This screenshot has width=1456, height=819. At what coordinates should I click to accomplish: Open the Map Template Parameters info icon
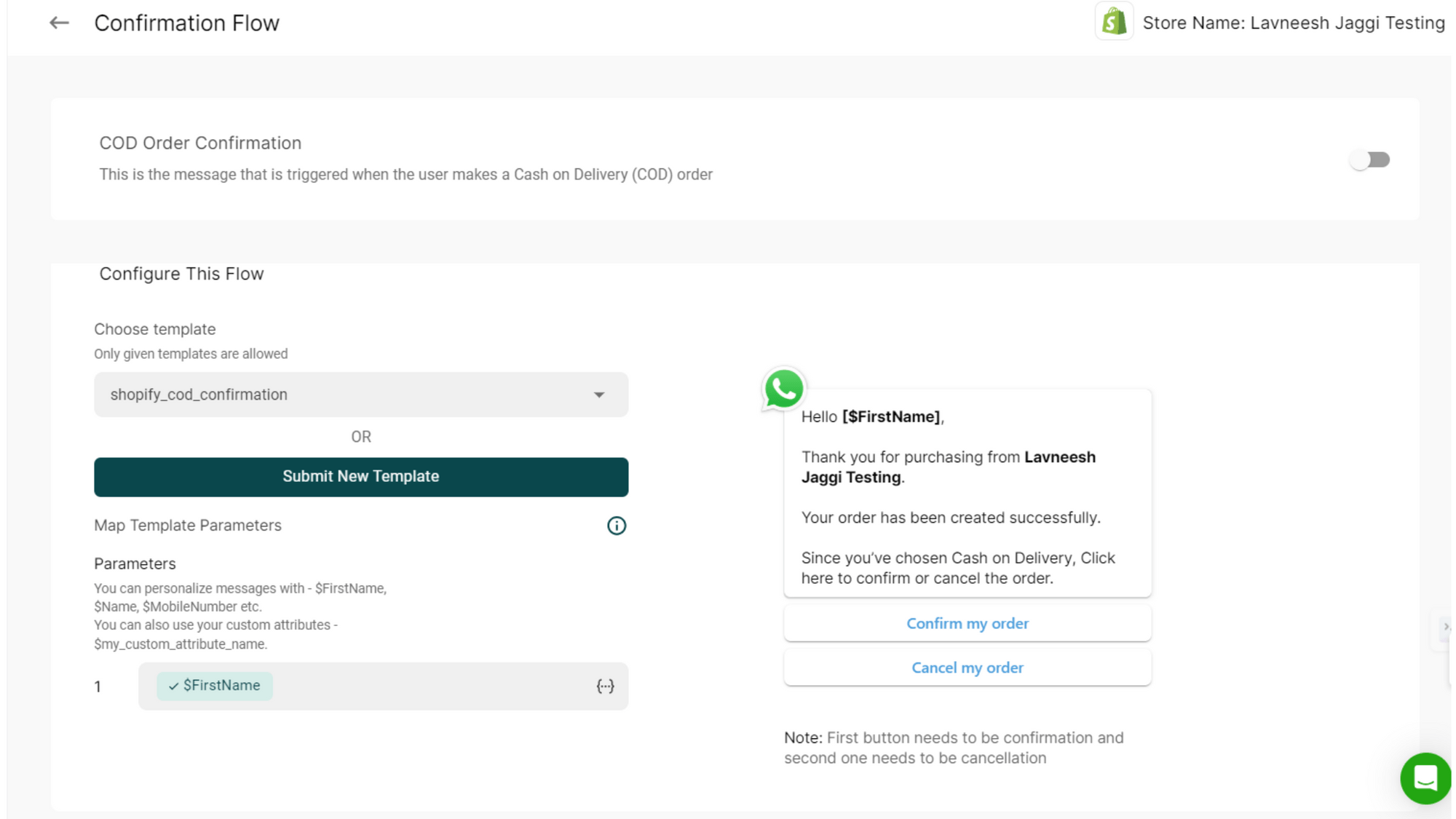tap(616, 526)
